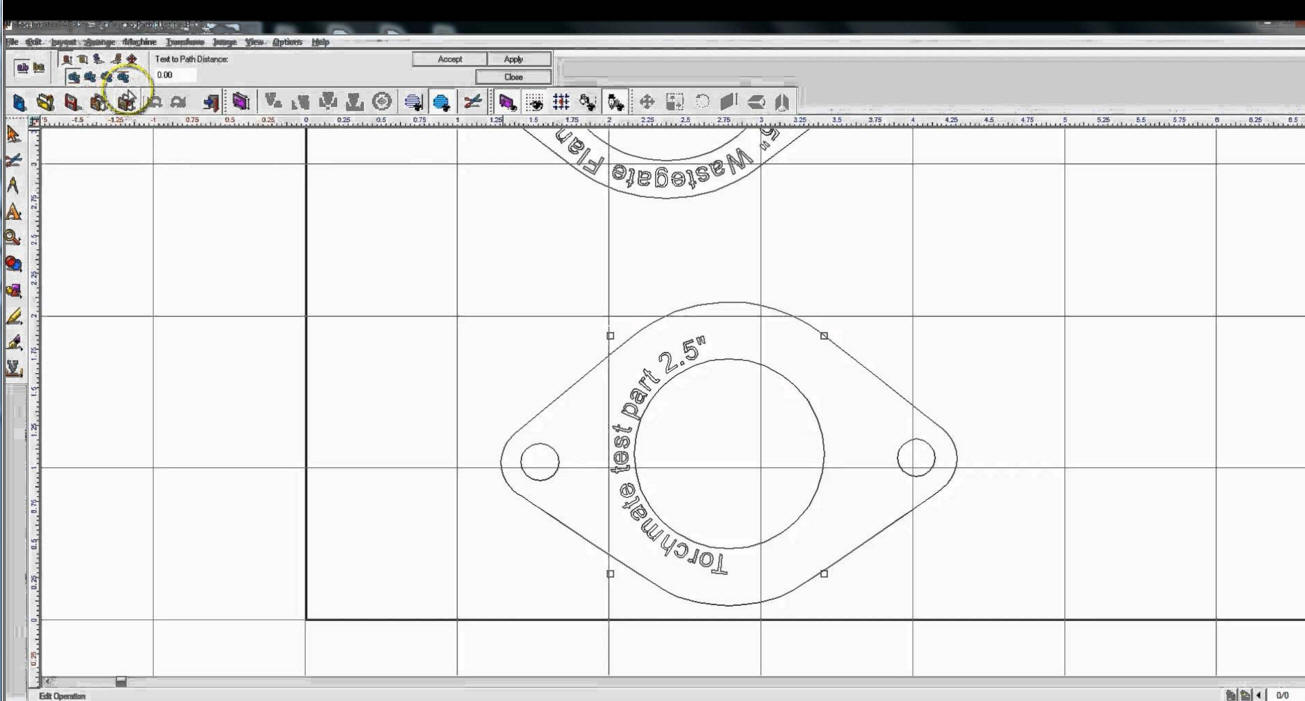Click the purple Cut/Plot machine icon
The width and height of the screenshot is (1305, 701).
240,102
